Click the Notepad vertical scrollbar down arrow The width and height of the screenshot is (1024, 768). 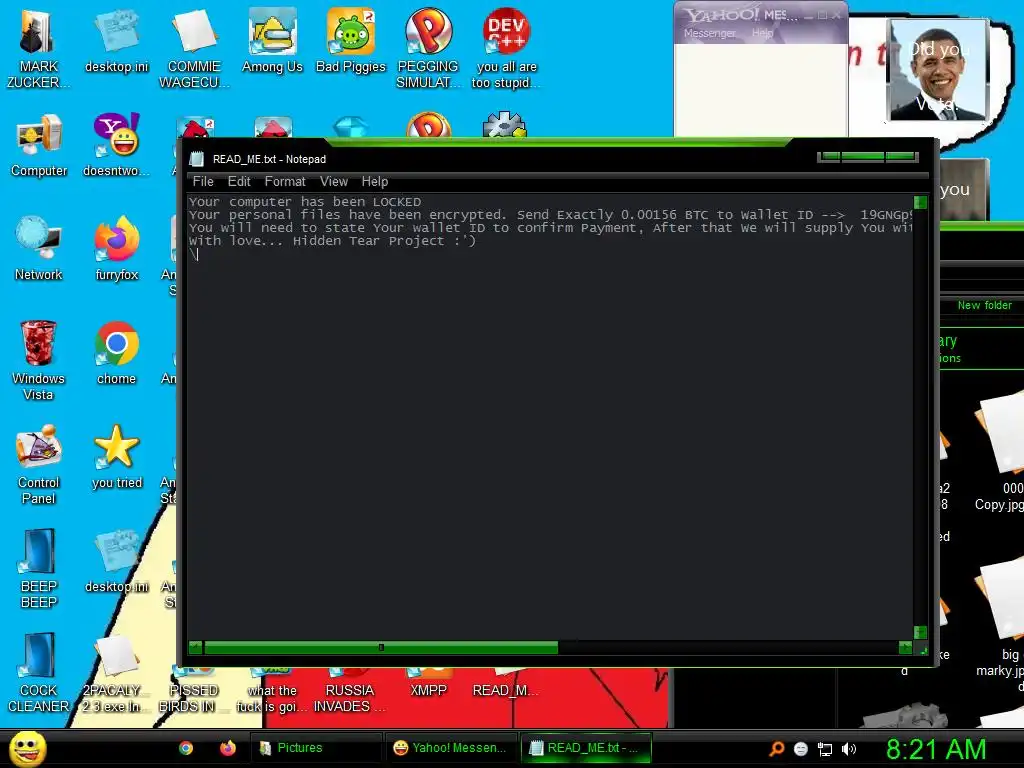point(921,632)
